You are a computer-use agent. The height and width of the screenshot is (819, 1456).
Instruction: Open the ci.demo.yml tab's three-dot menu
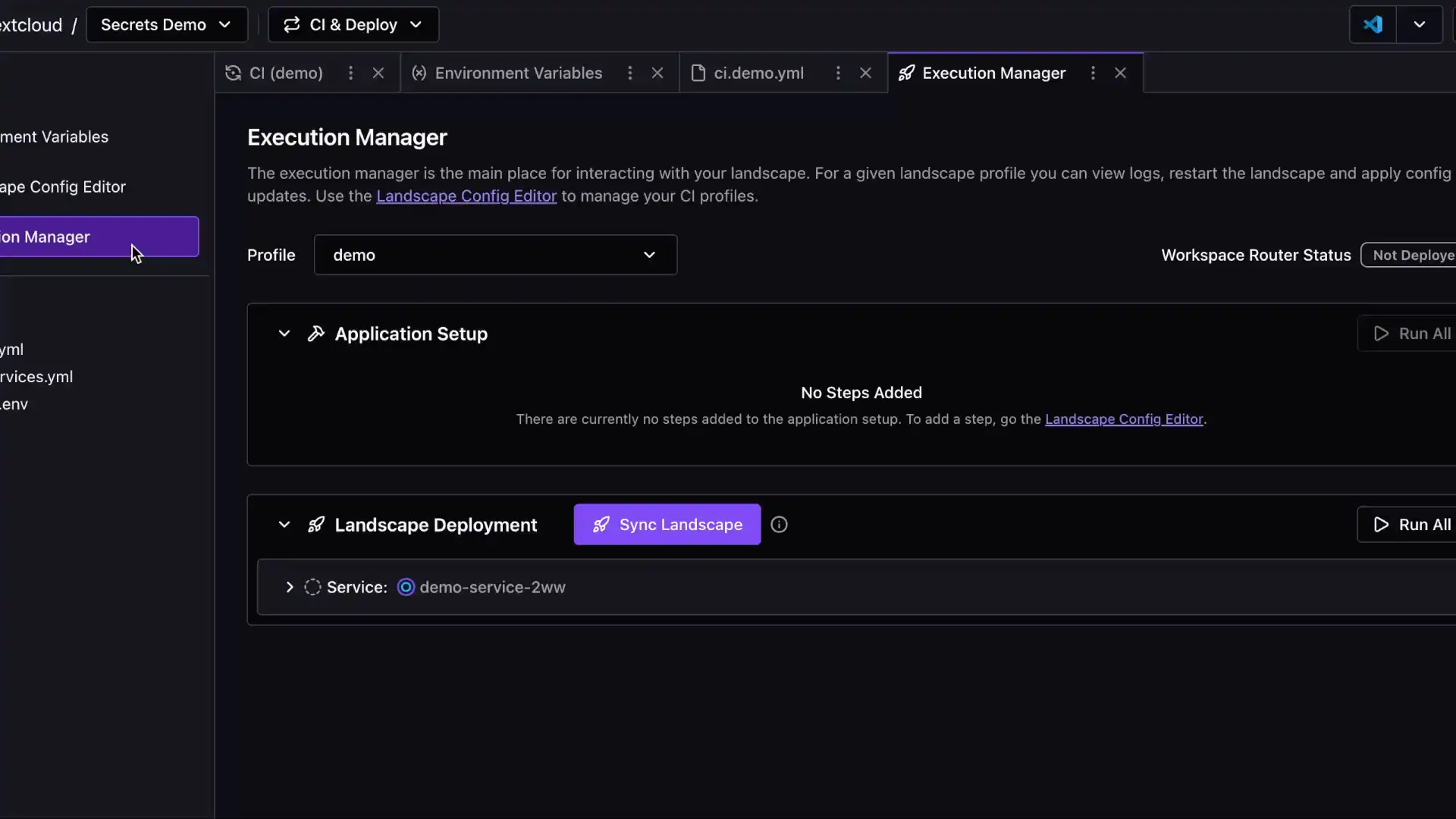[x=837, y=73]
